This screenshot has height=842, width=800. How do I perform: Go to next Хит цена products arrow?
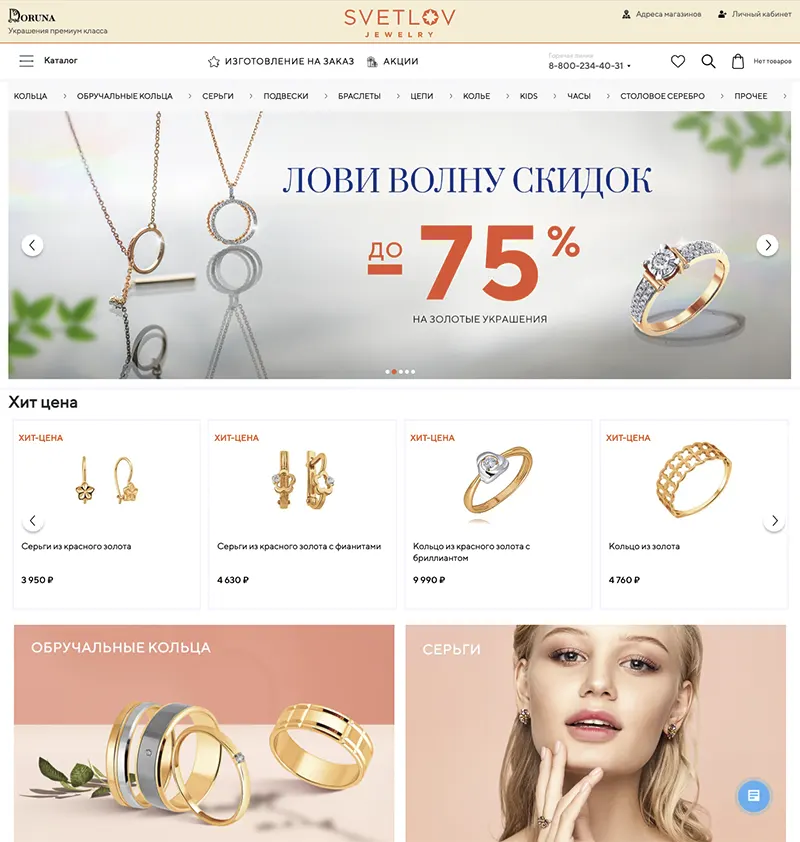tap(774, 520)
